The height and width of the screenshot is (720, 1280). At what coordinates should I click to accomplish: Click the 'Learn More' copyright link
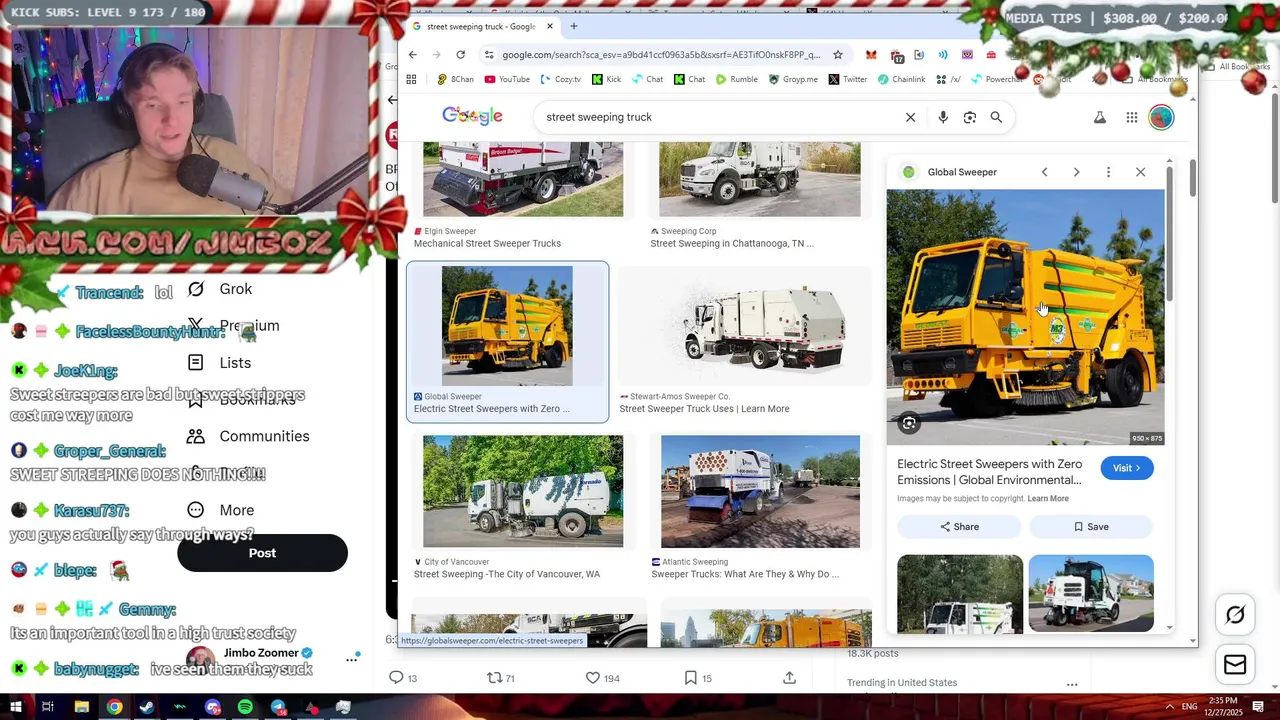click(x=1048, y=498)
